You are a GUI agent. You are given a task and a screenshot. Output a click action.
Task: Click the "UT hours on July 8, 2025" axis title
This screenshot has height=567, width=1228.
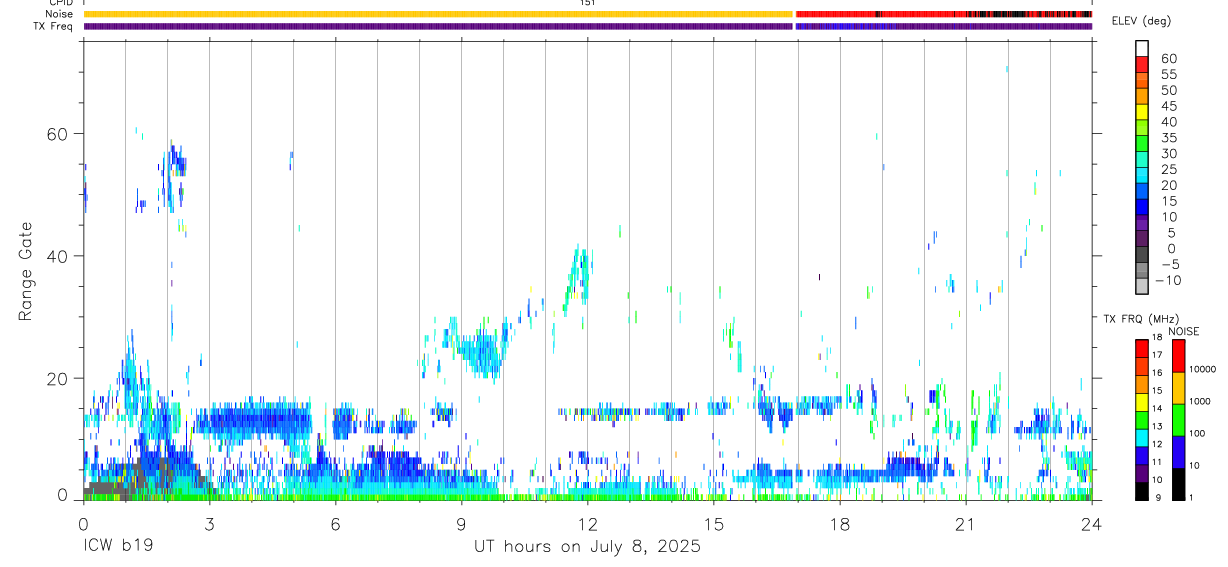click(x=587, y=547)
